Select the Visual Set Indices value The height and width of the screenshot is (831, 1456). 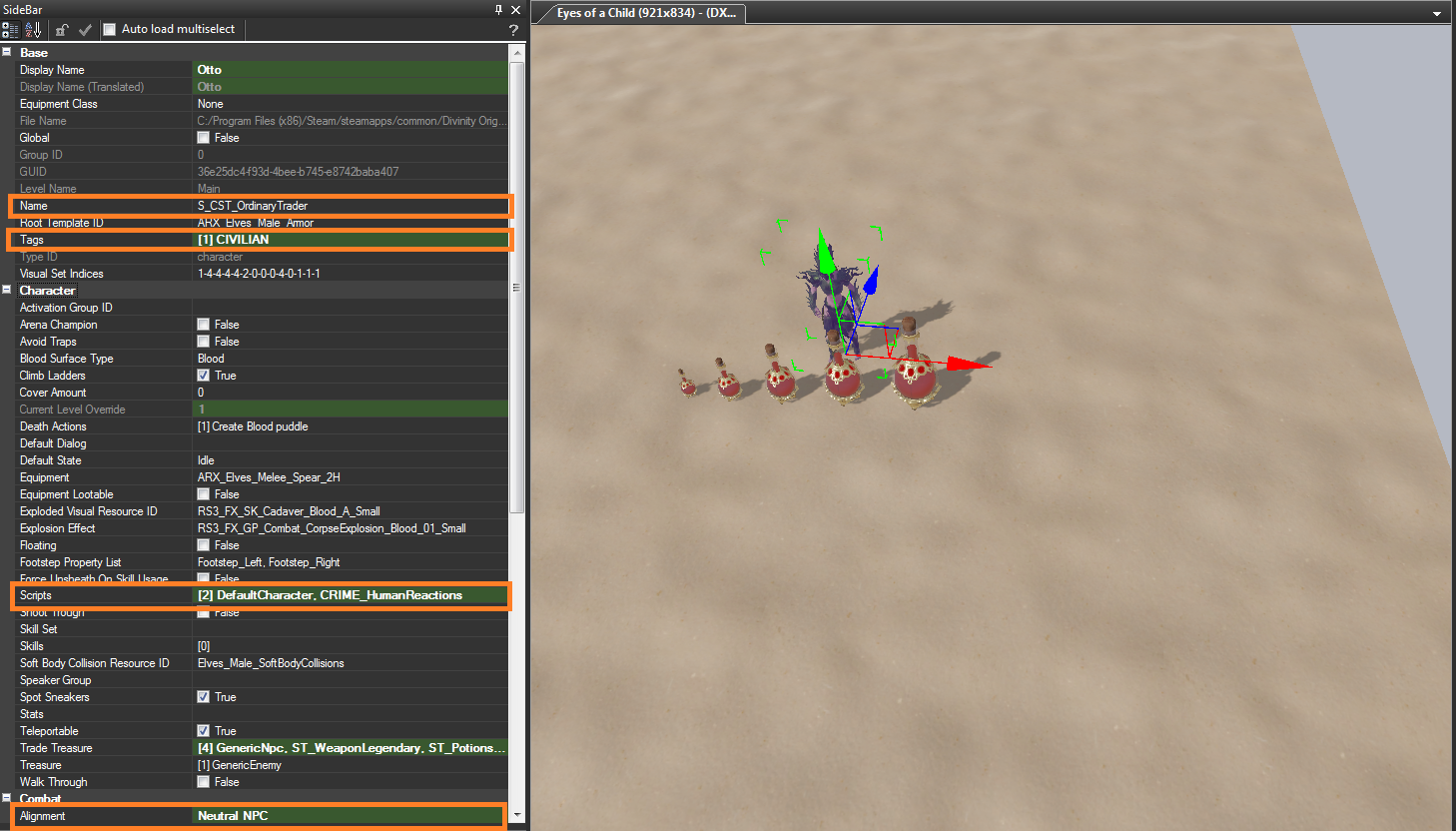pos(351,274)
